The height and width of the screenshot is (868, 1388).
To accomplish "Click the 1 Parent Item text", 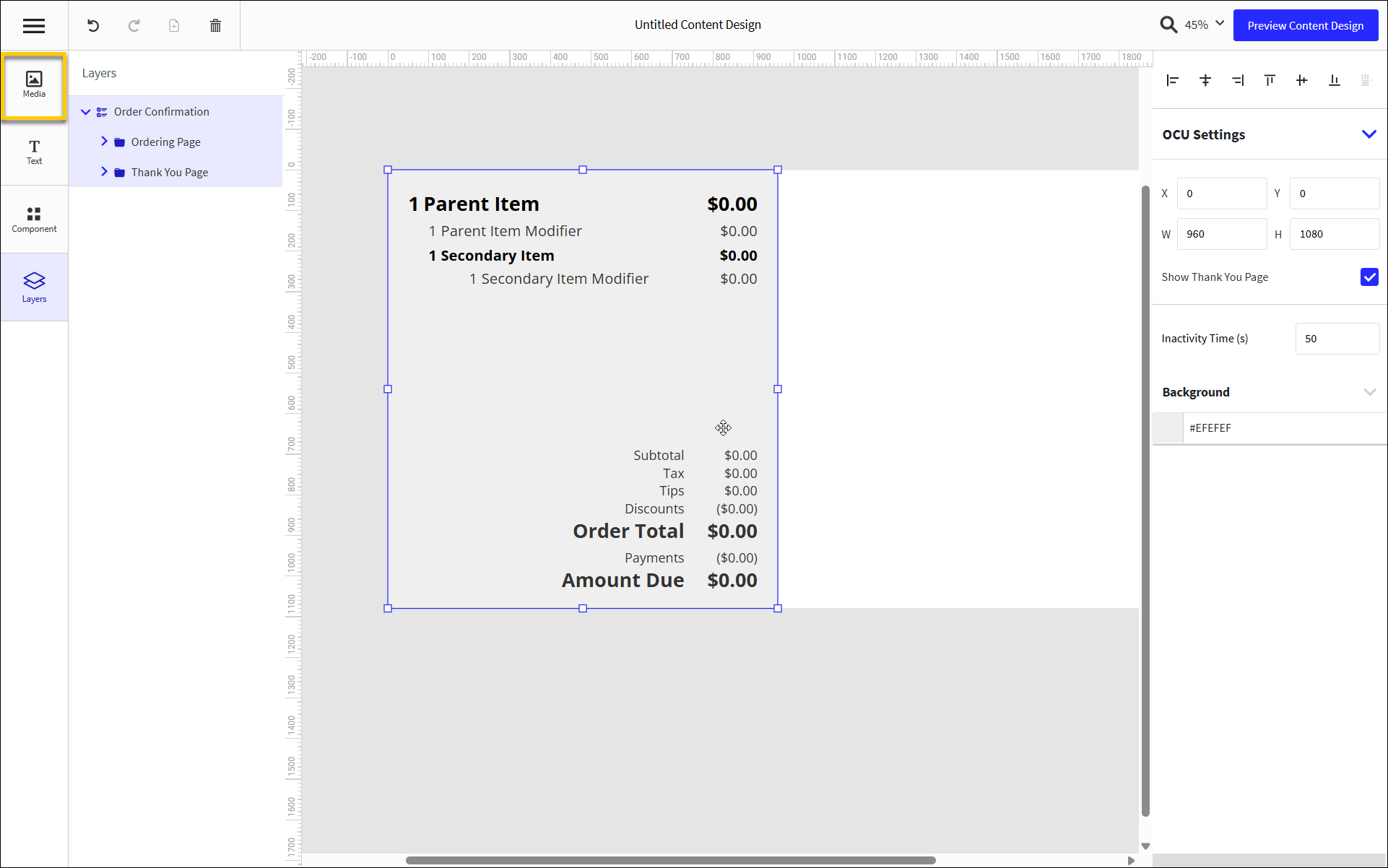I will (x=474, y=204).
